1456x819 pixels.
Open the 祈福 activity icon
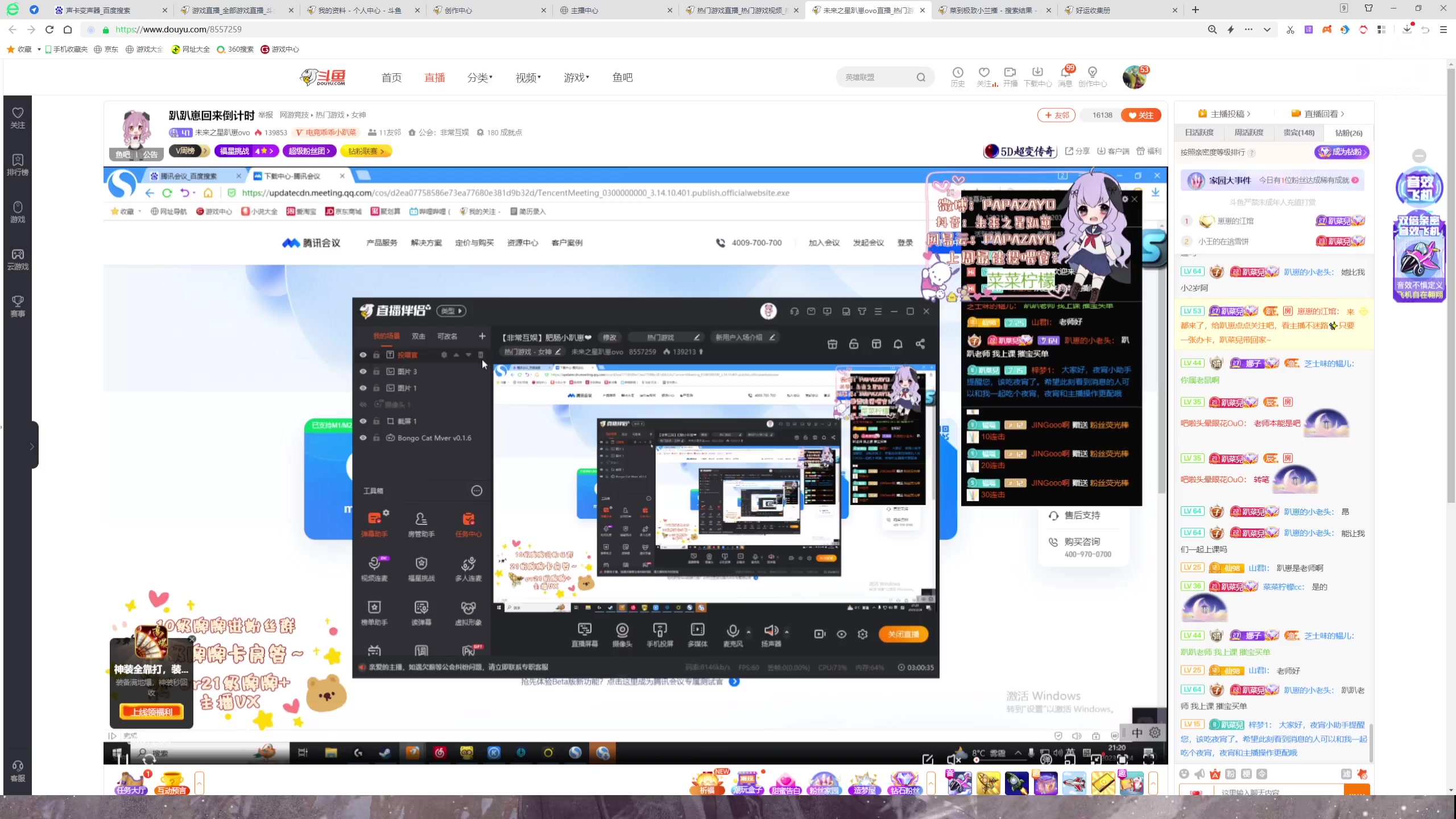coord(707,783)
